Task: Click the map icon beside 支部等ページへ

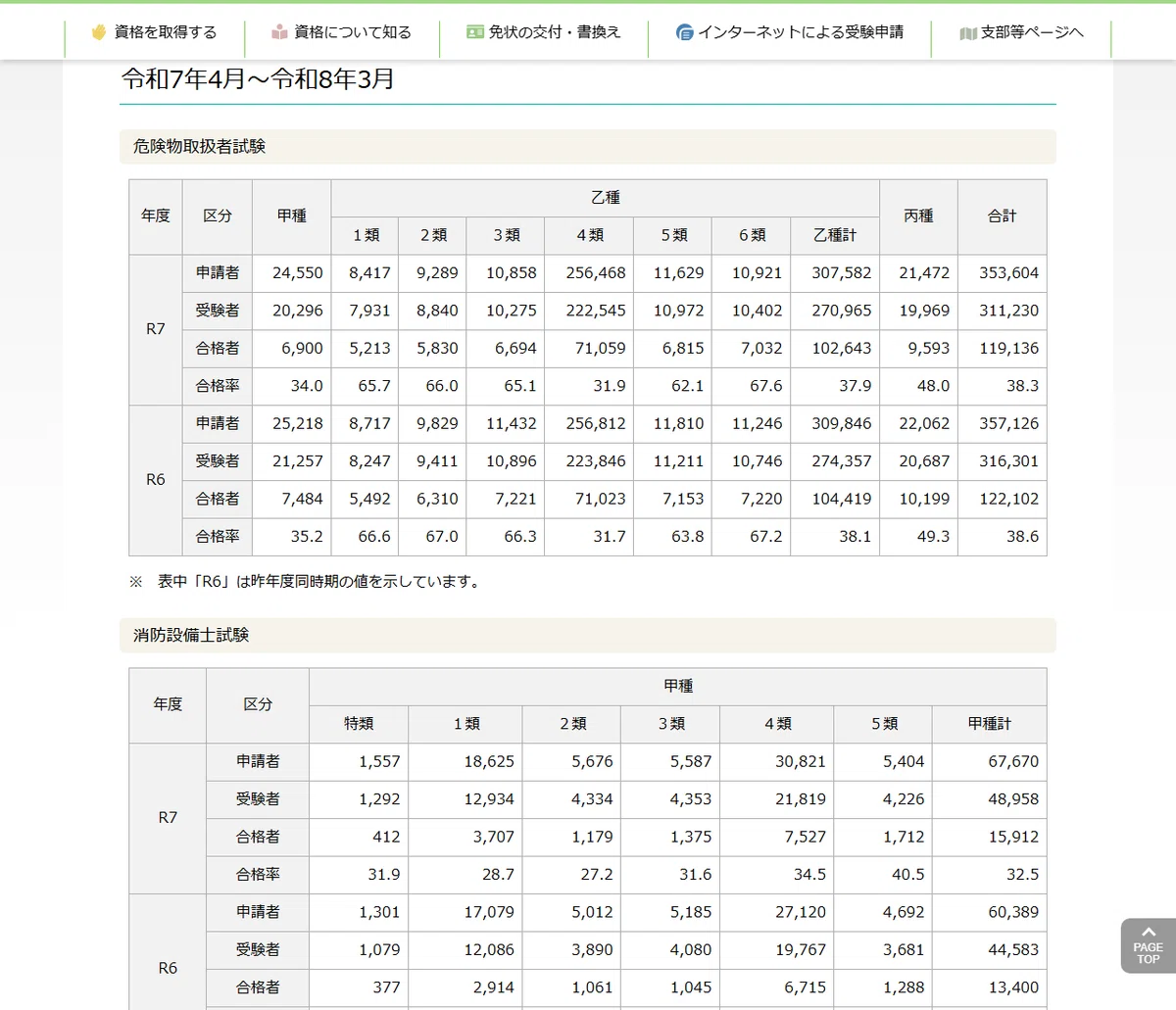Action: tap(968, 33)
